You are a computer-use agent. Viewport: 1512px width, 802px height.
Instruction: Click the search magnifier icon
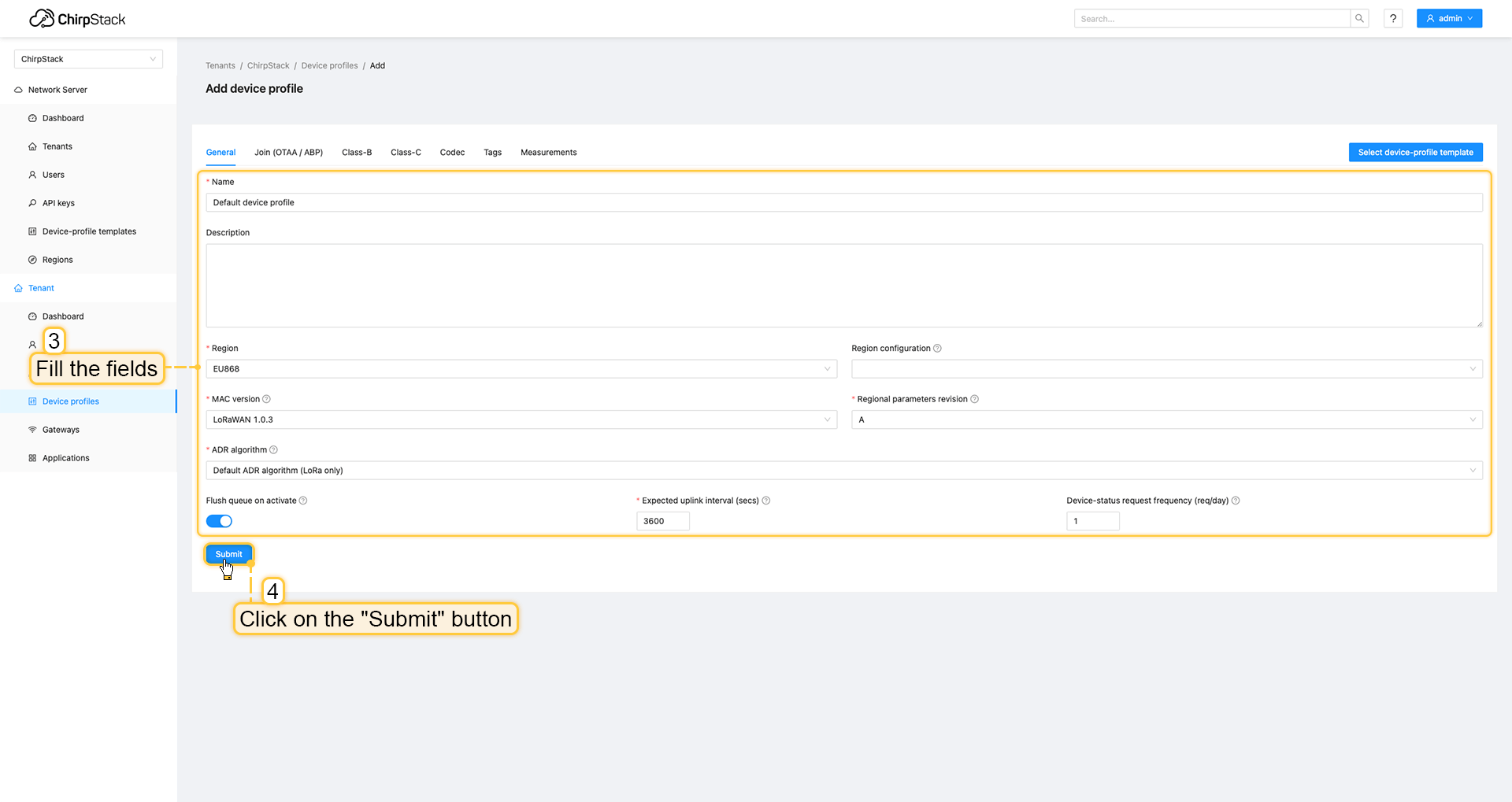coord(1359,18)
